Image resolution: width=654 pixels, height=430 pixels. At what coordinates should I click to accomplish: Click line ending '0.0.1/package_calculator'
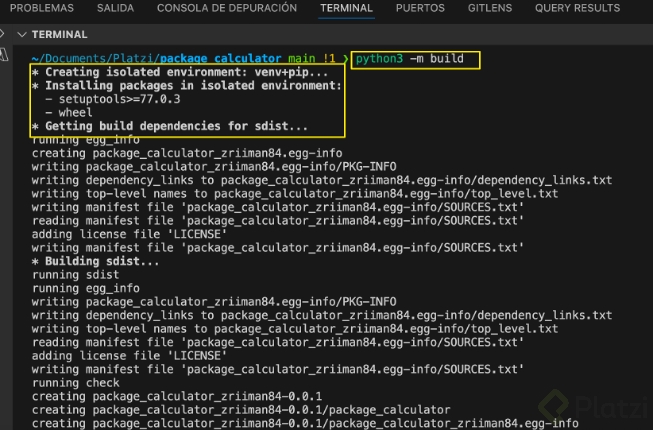click(241, 410)
